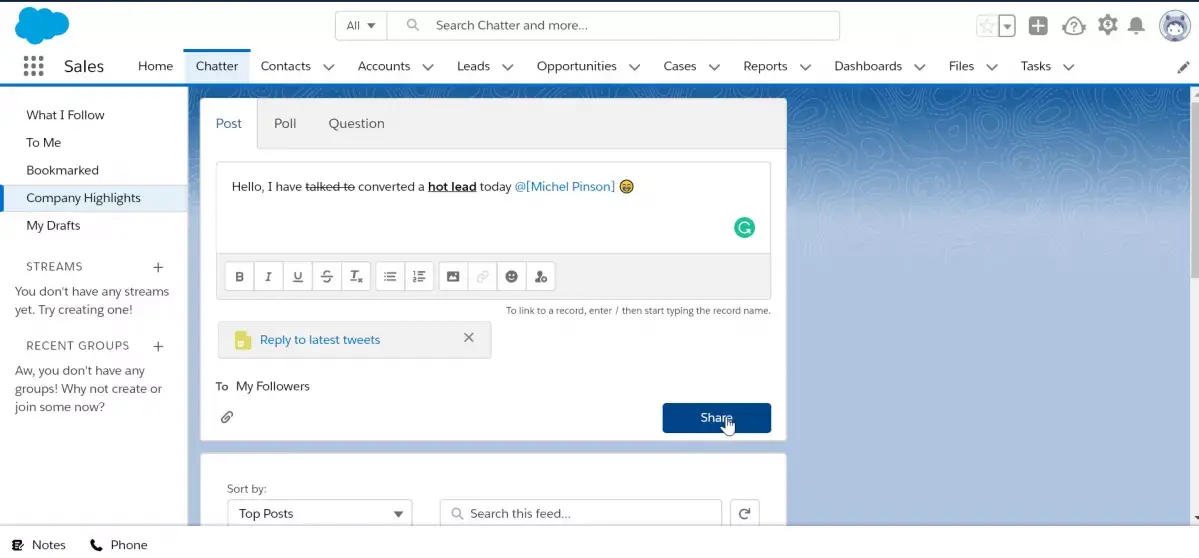Edit navigation with the pencil icon
This screenshot has height=558, width=1199.
[x=1183, y=67]
